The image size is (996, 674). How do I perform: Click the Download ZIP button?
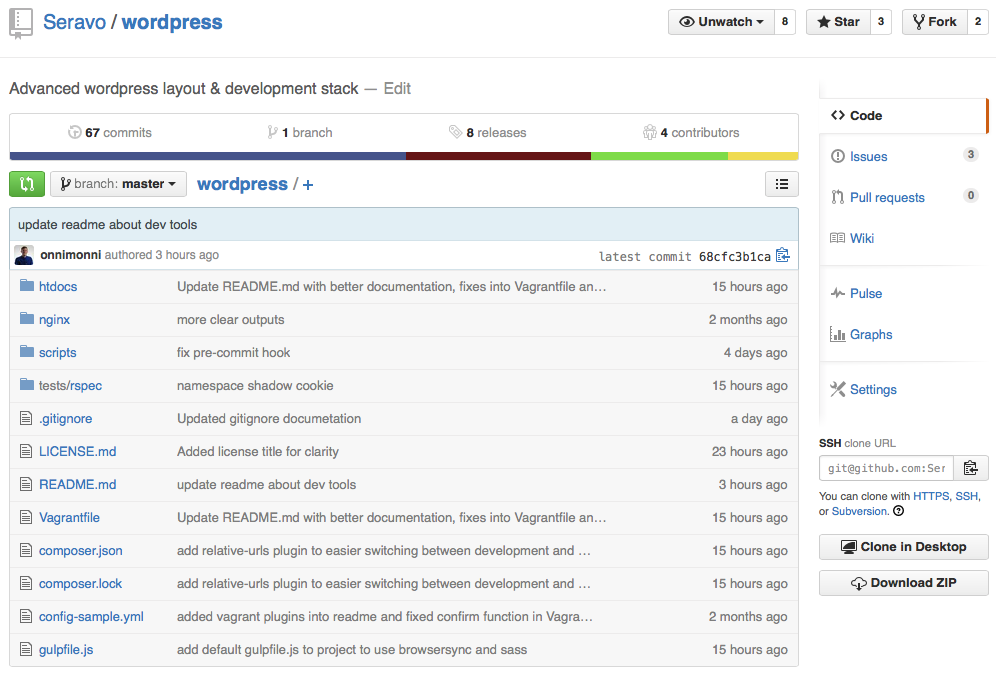pyautogui.click(x=903, y=583)
